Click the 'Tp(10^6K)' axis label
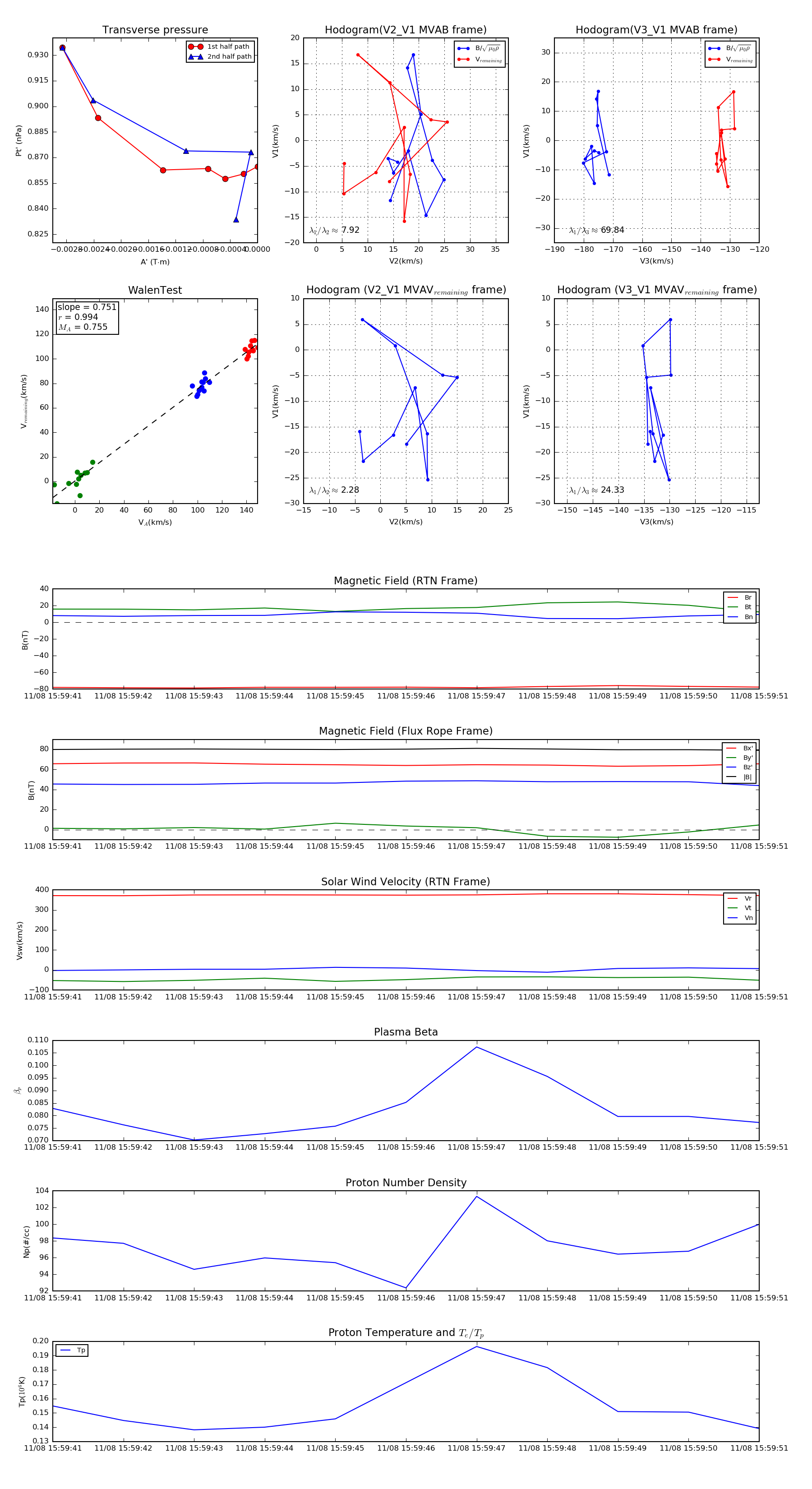Screen dimensions: 812x1489 click(22, 1392)
